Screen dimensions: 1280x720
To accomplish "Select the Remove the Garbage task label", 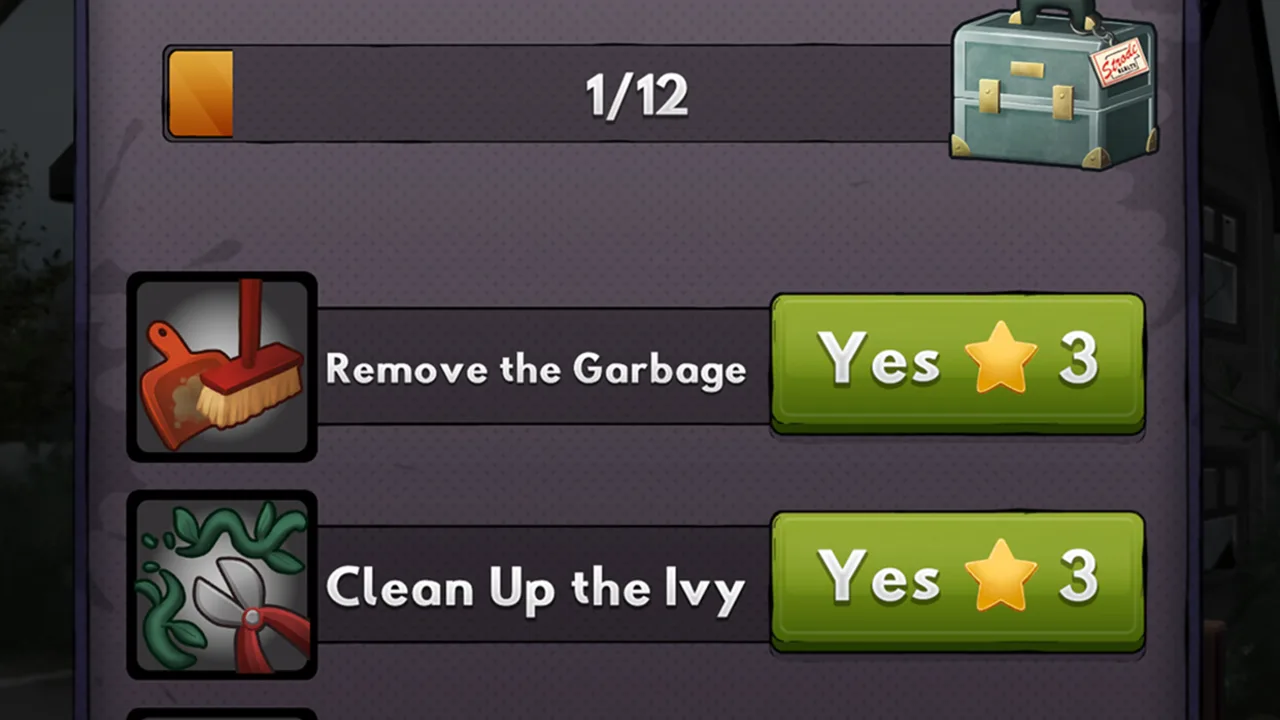I will tap(536, 369).
